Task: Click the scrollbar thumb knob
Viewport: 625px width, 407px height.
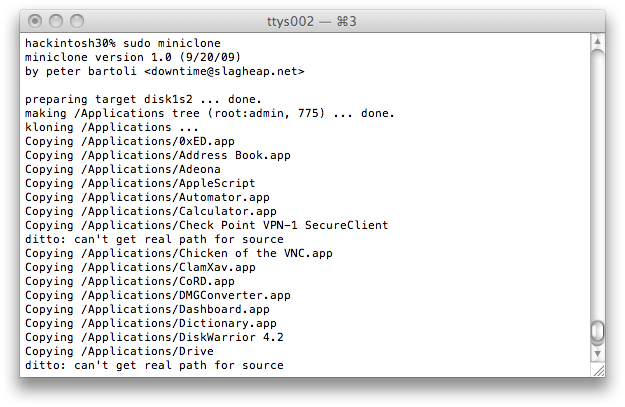Action: coord(597,332)
